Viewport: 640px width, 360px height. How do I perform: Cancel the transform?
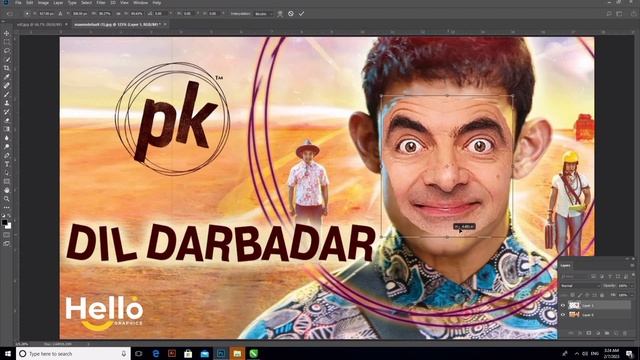291,13
